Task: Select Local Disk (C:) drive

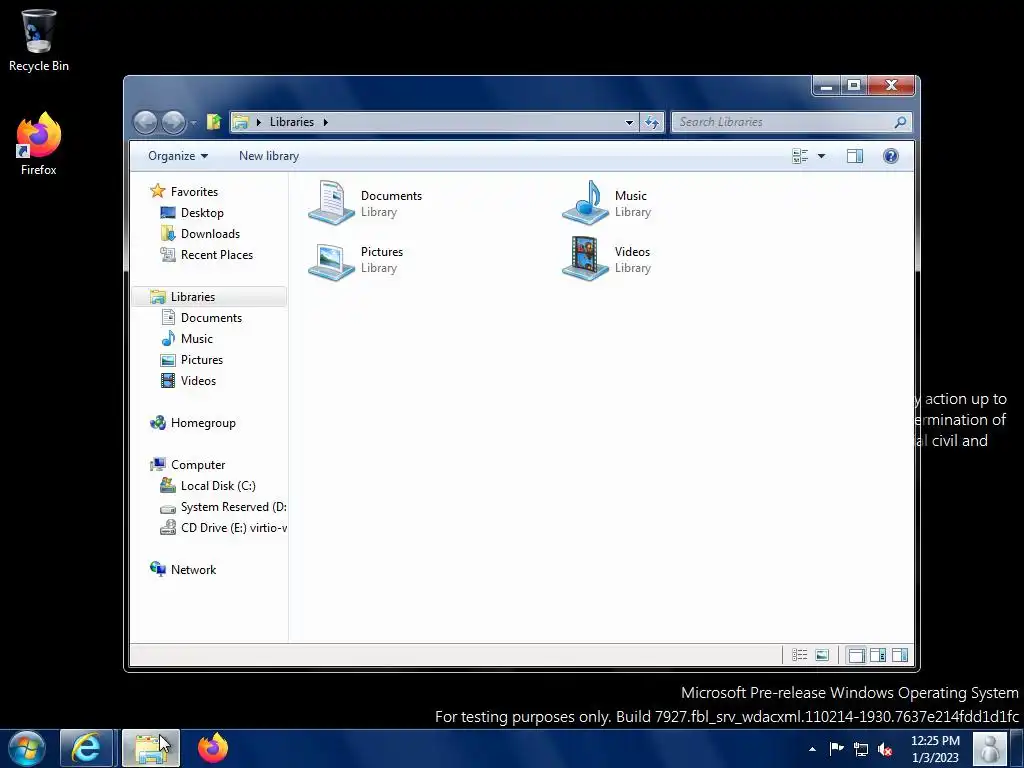Action: click(x=218, y=486)
